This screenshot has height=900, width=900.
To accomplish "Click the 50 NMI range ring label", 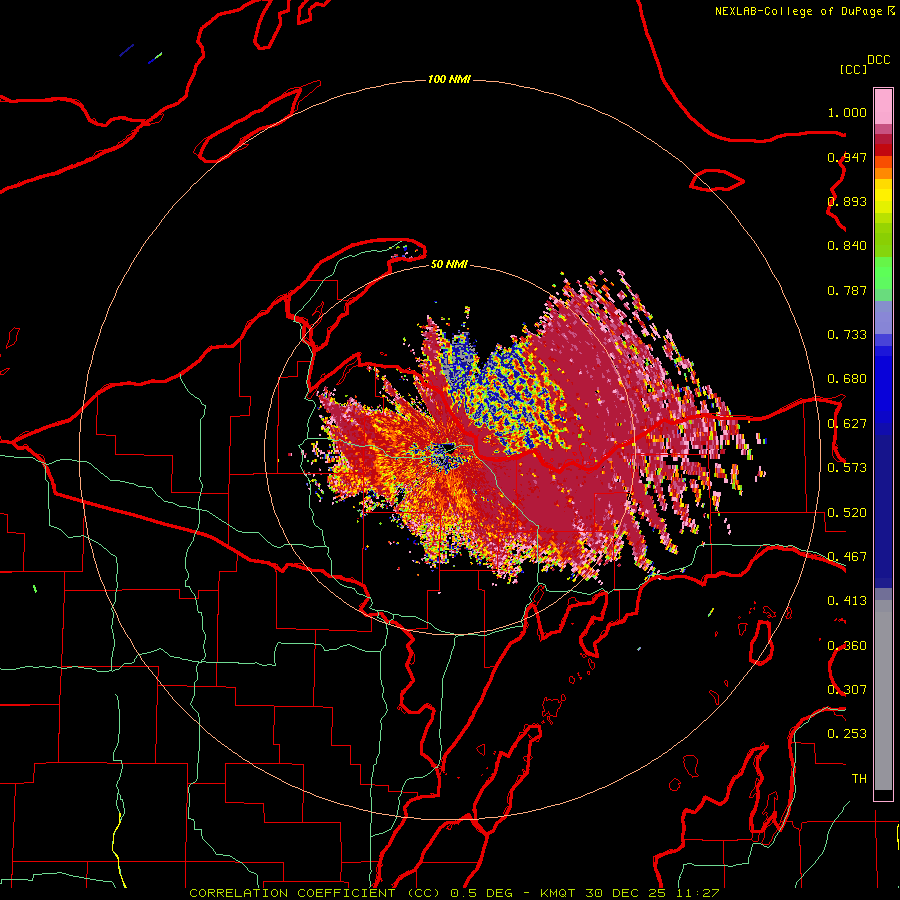I will (449, 264).
